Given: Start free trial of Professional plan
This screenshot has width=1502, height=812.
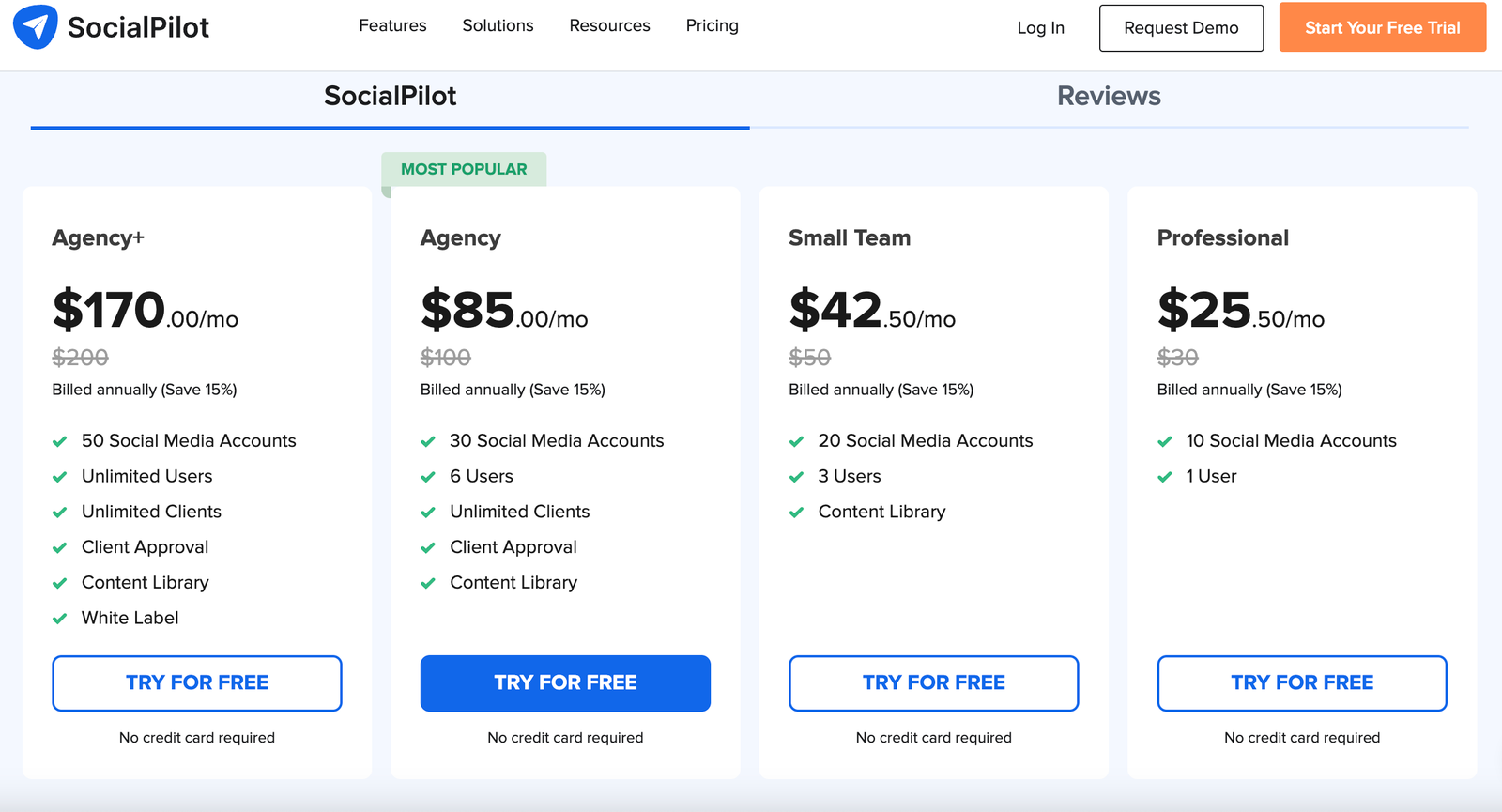Looking at the screenshot, I should point(1302,683).
